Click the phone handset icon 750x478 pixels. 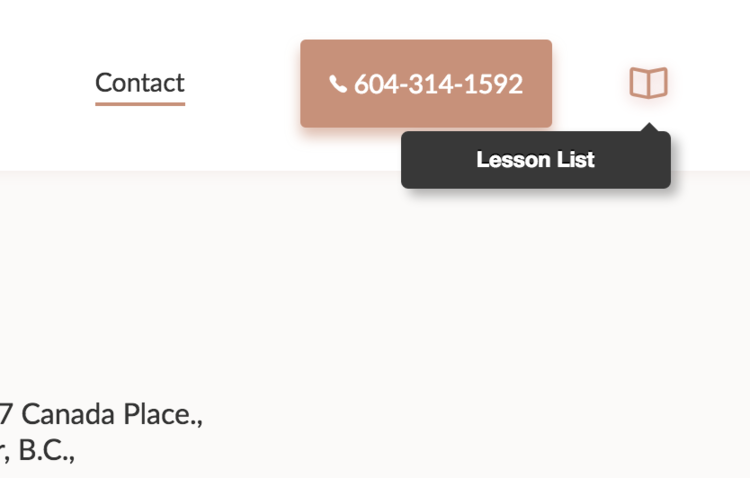[338, 84]
